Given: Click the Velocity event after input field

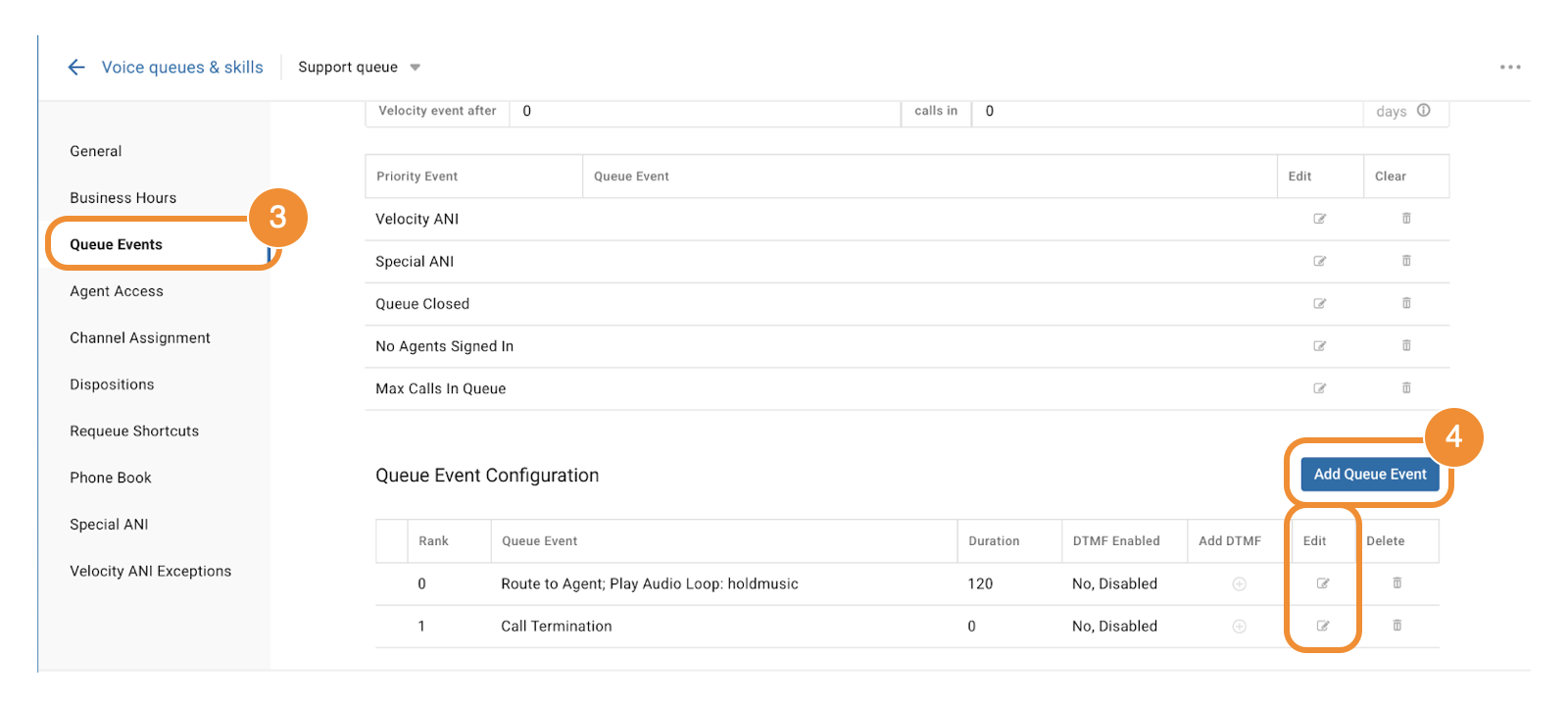Looking at the screenshot, I should point(704,112).
